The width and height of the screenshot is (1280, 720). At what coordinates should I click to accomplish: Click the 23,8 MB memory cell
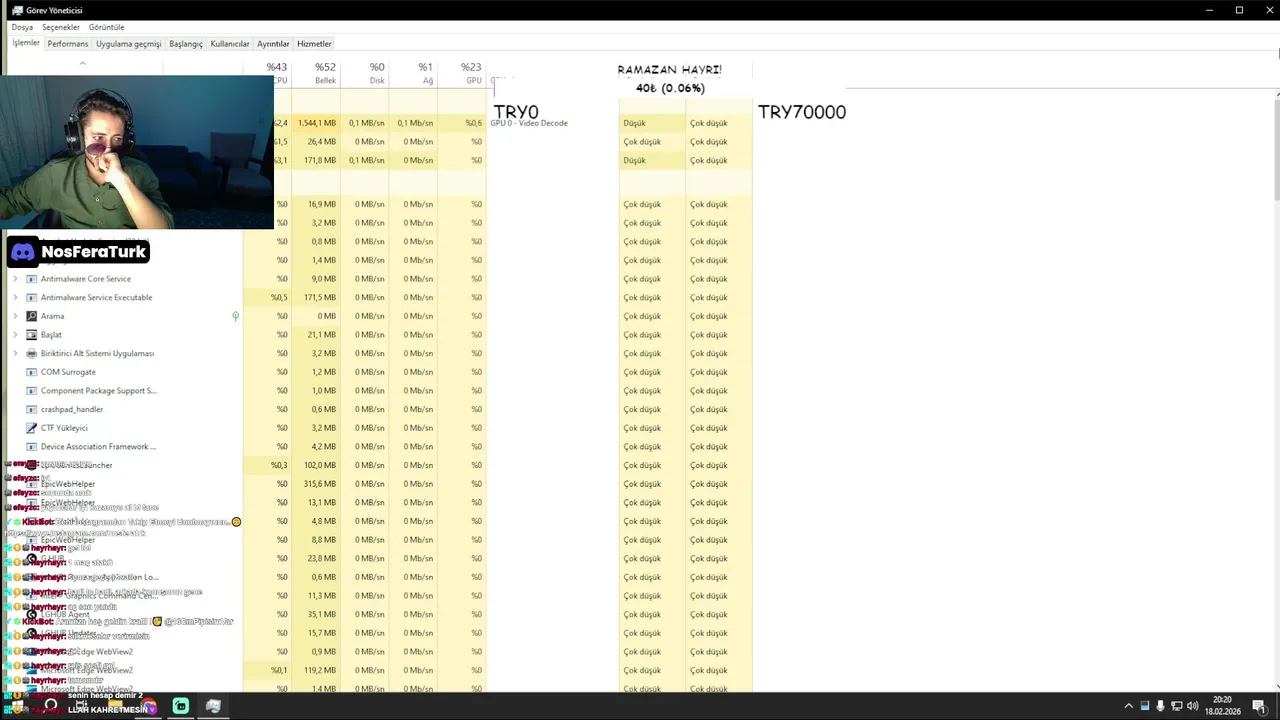(316, 559)
